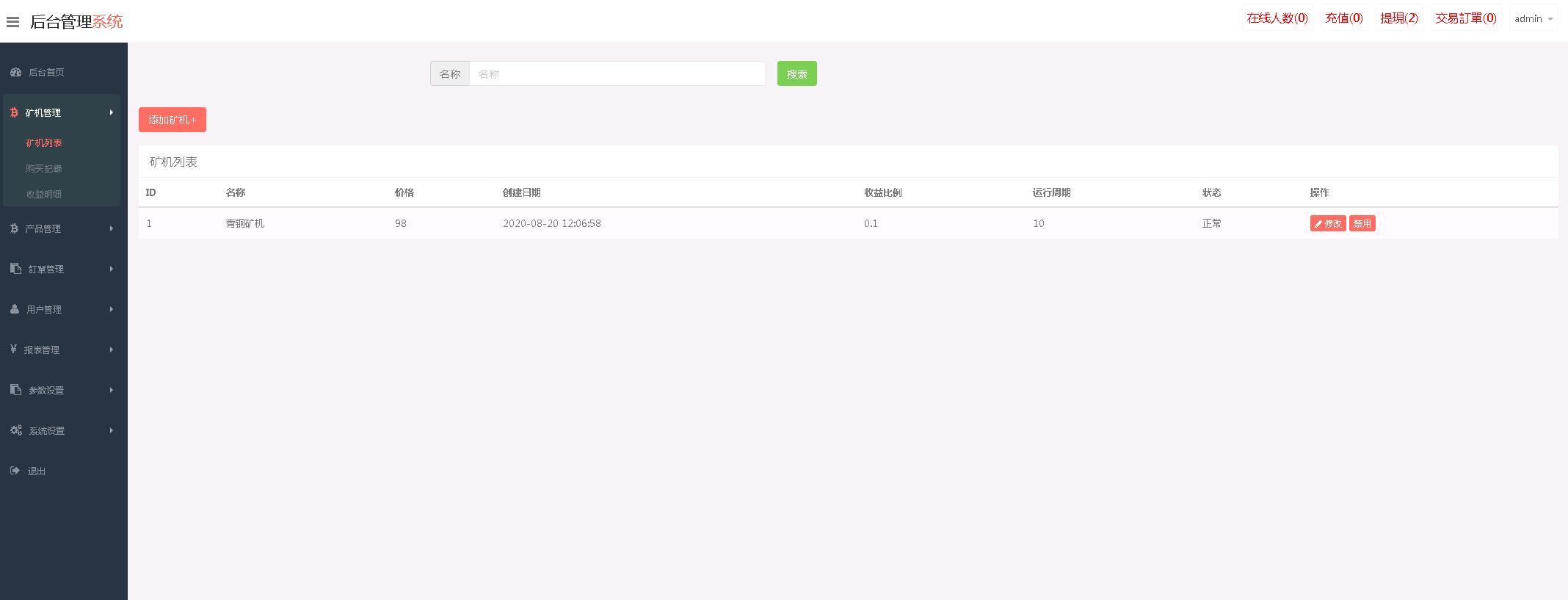
Task: Click the yen icon beside 报表管理
Action: (x=13, y=350)
